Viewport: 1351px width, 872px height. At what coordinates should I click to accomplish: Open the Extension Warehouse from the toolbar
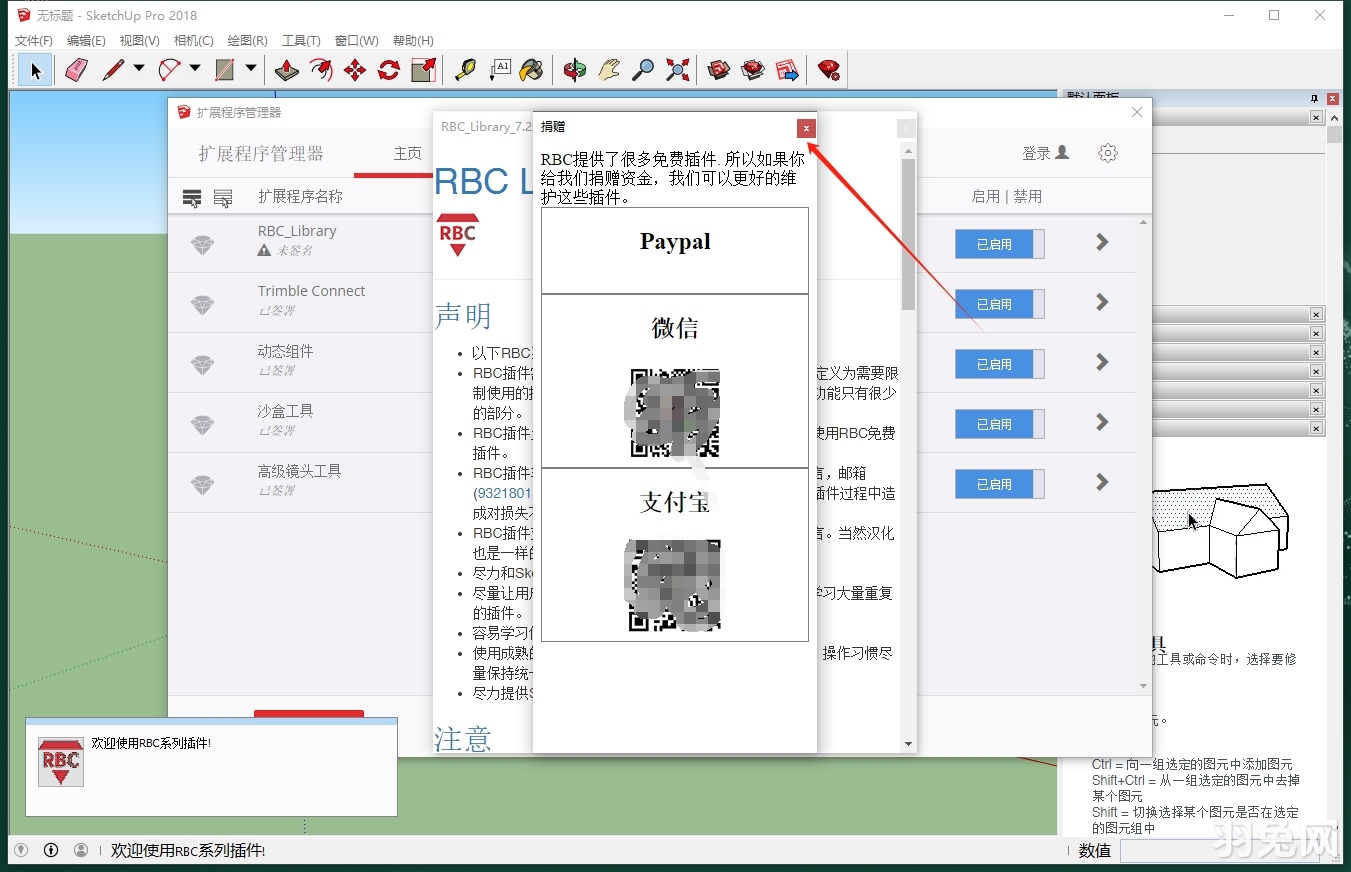point(752,70)
